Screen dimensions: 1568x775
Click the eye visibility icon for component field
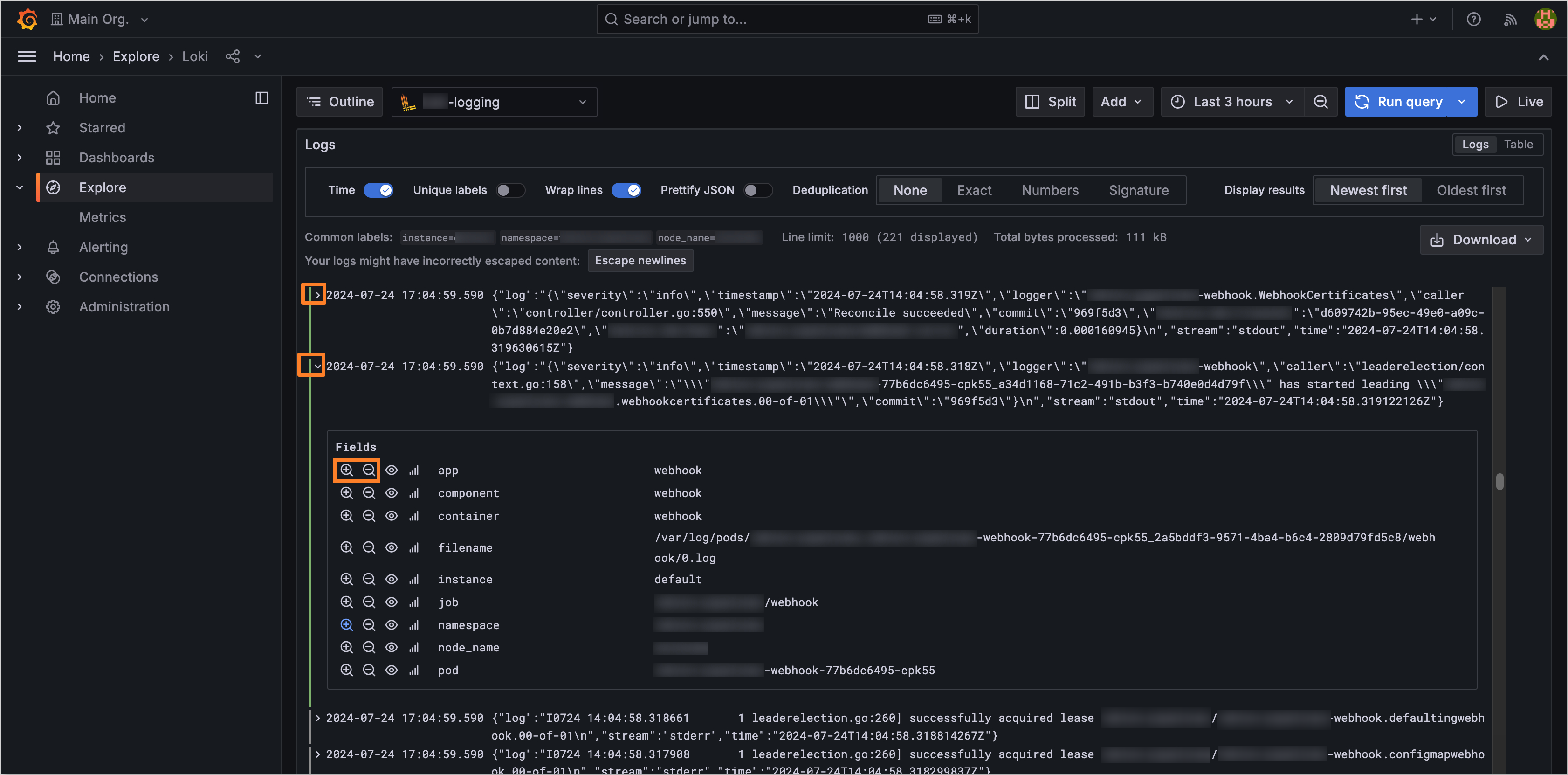(x=392, y=493)
